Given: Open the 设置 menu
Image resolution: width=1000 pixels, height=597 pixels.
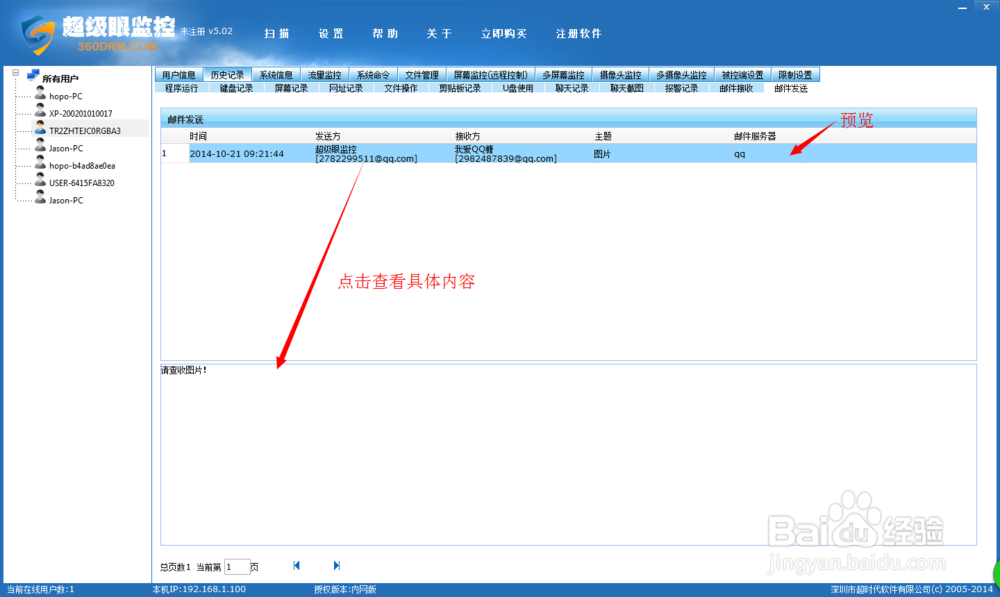Looking at the screenshot, I should [331, 34].
